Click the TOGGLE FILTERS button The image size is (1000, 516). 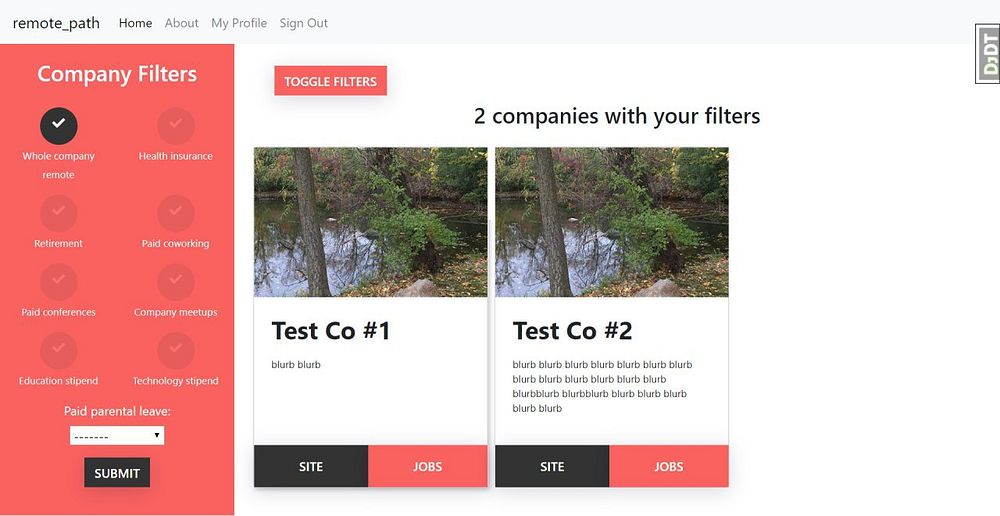point(330,81)
